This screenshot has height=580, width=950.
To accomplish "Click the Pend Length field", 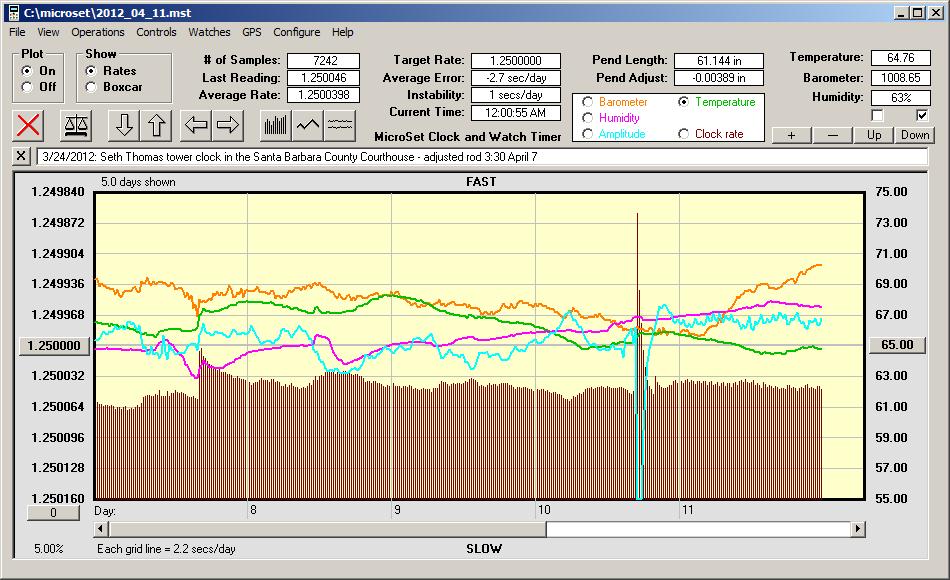I will (x=719, y=61).
